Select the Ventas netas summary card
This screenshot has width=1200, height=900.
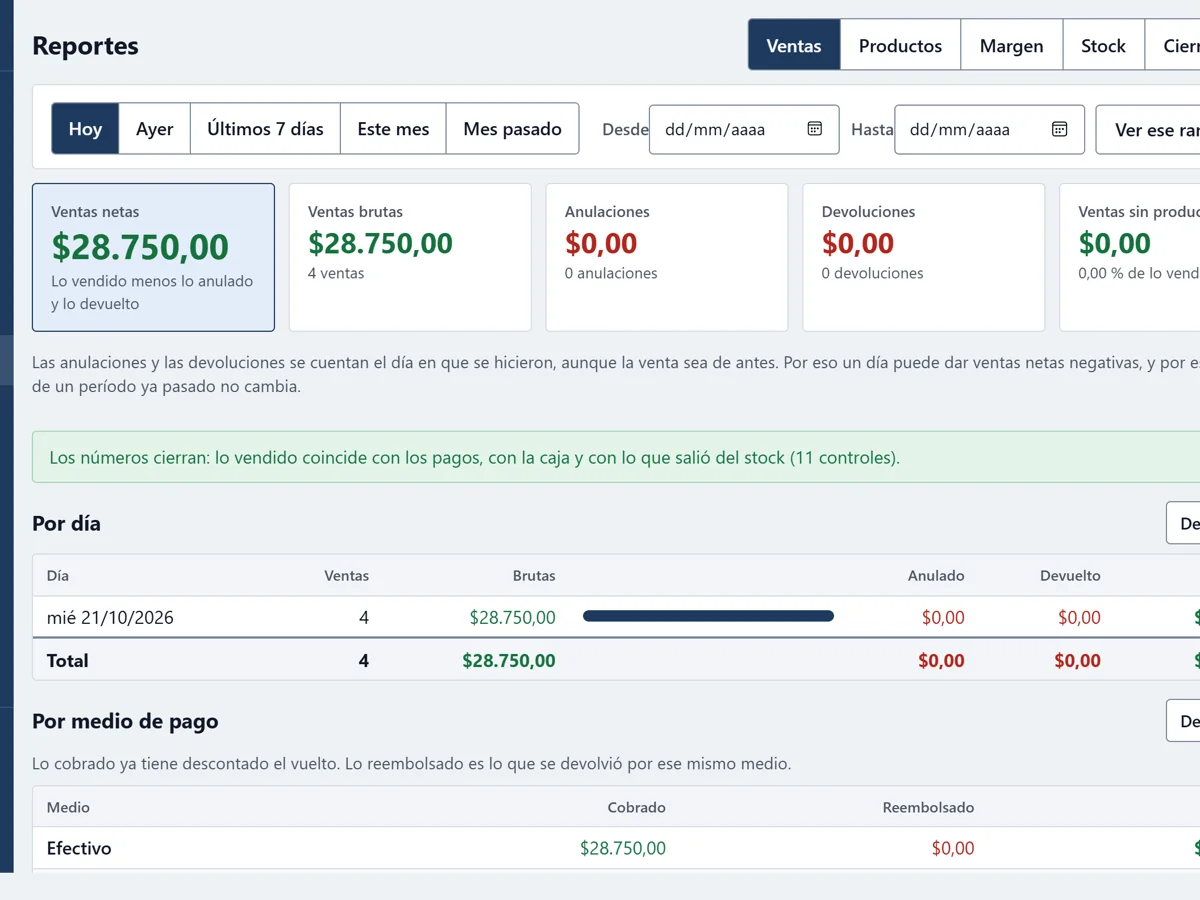tap(153, 257)
